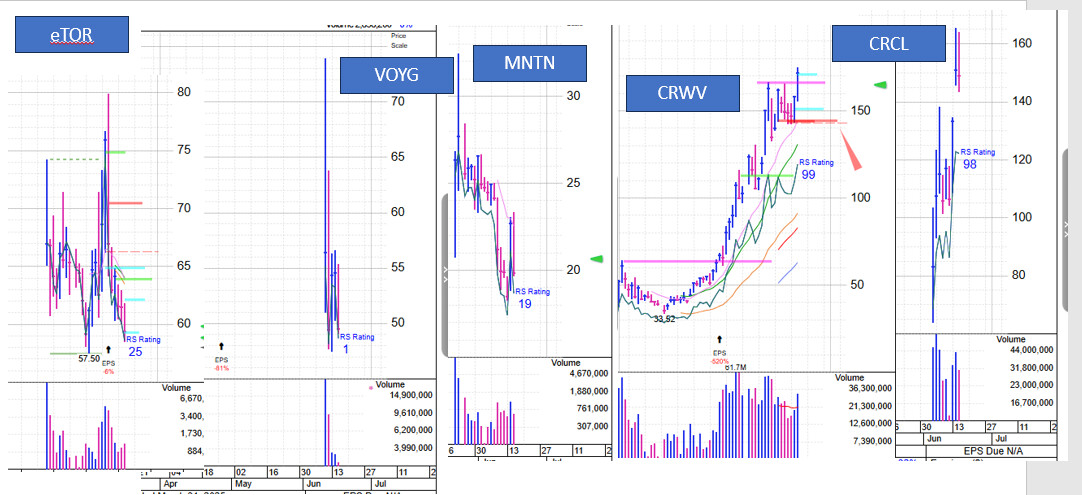Click the EPS up-arrow marker on VOYG chart
Viewport: 1082px width, 495px height.
(x=222, y=347)
